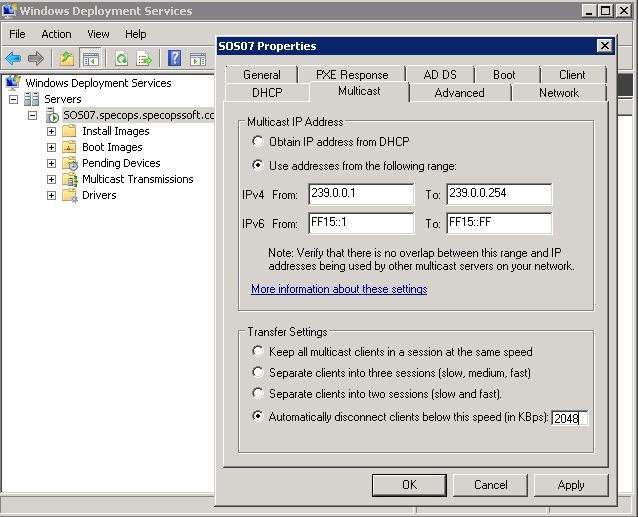
Task: Select the Multicast Transmissions tree label
Action: pos(138,179)
